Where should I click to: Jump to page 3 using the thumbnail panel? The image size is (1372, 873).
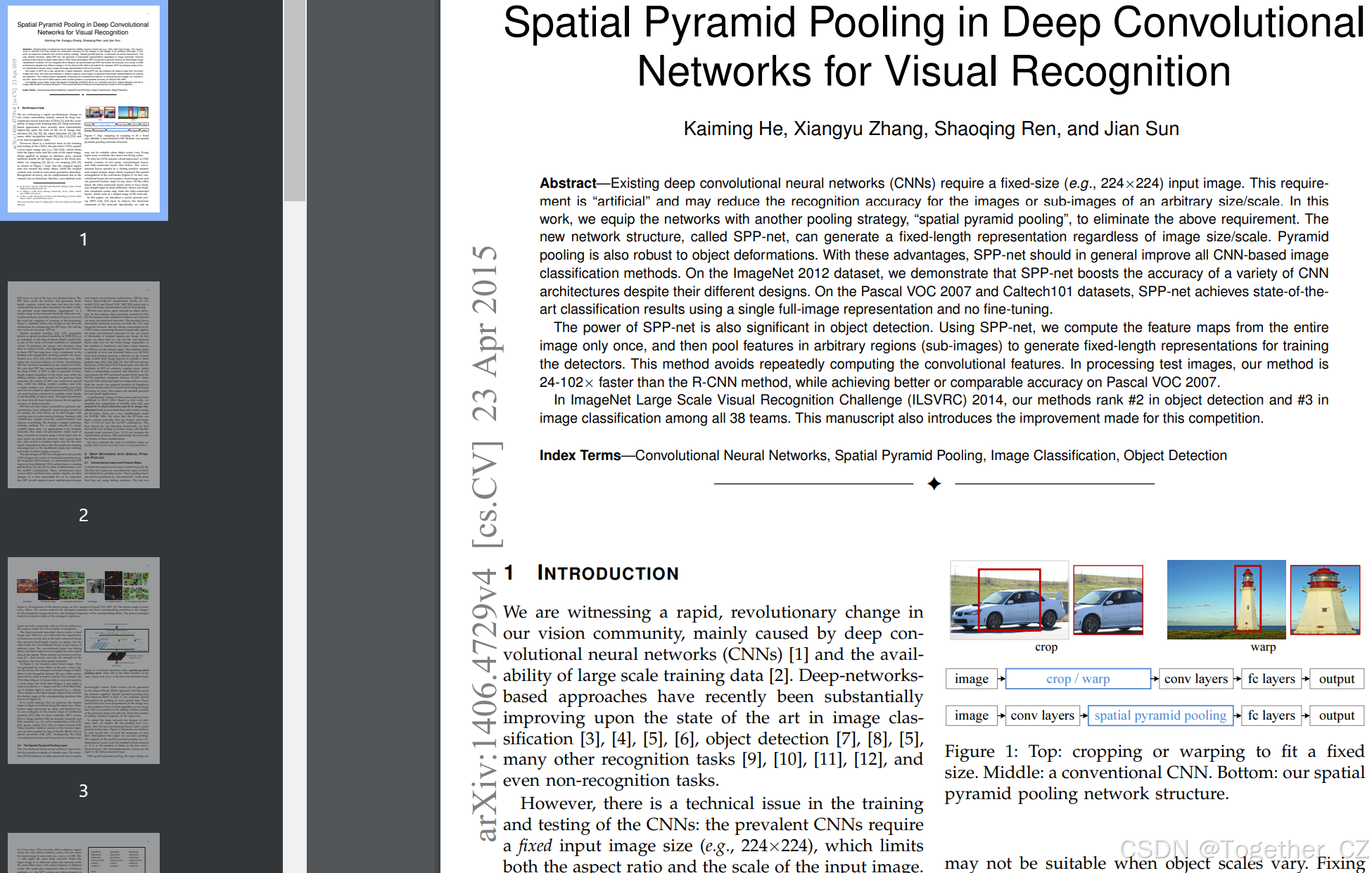[84, 659]
